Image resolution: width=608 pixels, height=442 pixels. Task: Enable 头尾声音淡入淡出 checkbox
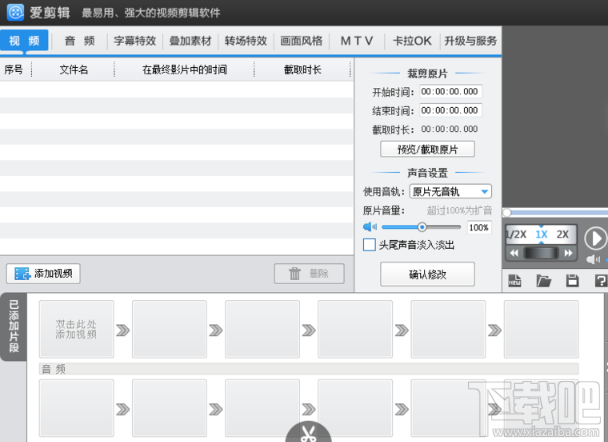tap(369, 245)
